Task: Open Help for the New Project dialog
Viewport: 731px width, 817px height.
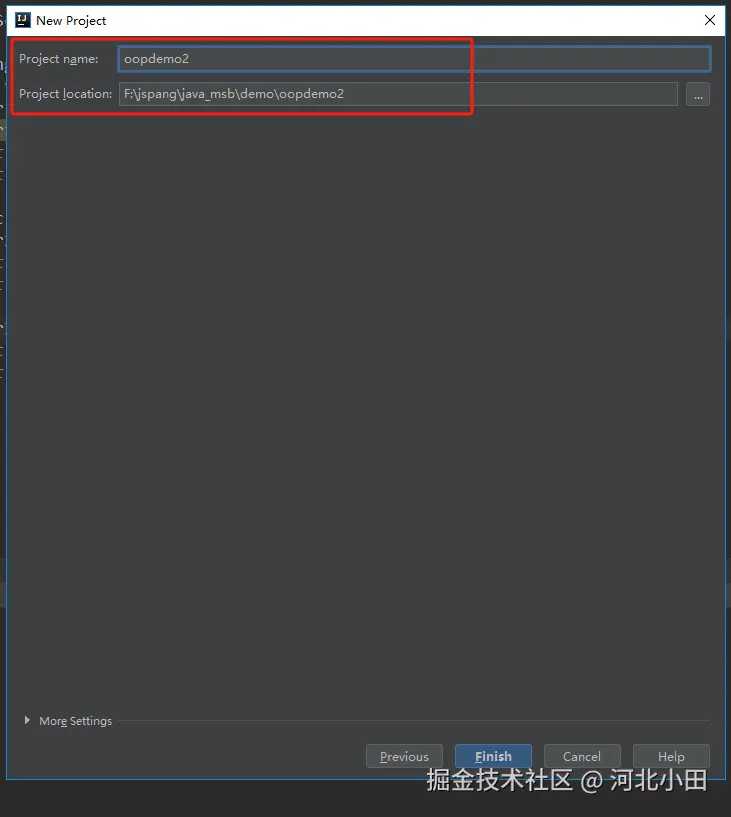Action: (671, 756)
